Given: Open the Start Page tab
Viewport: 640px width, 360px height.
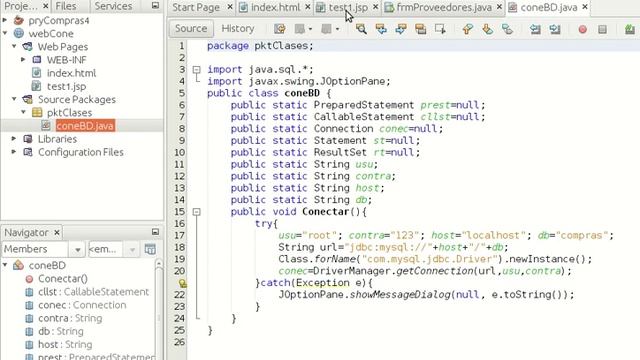Looking at the screenshot, I should [x=196, y=7].
